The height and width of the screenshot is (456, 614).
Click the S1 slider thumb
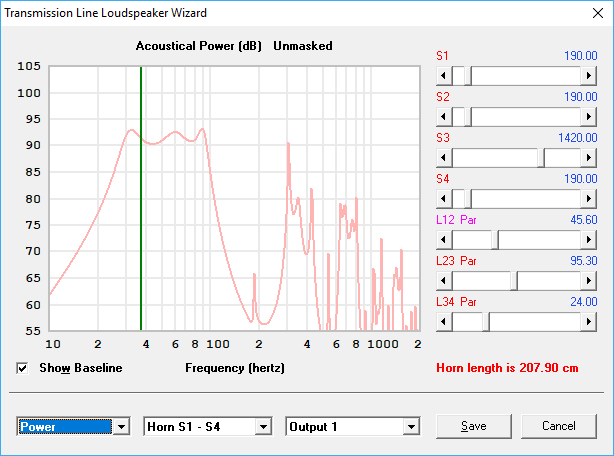[468, 76]
